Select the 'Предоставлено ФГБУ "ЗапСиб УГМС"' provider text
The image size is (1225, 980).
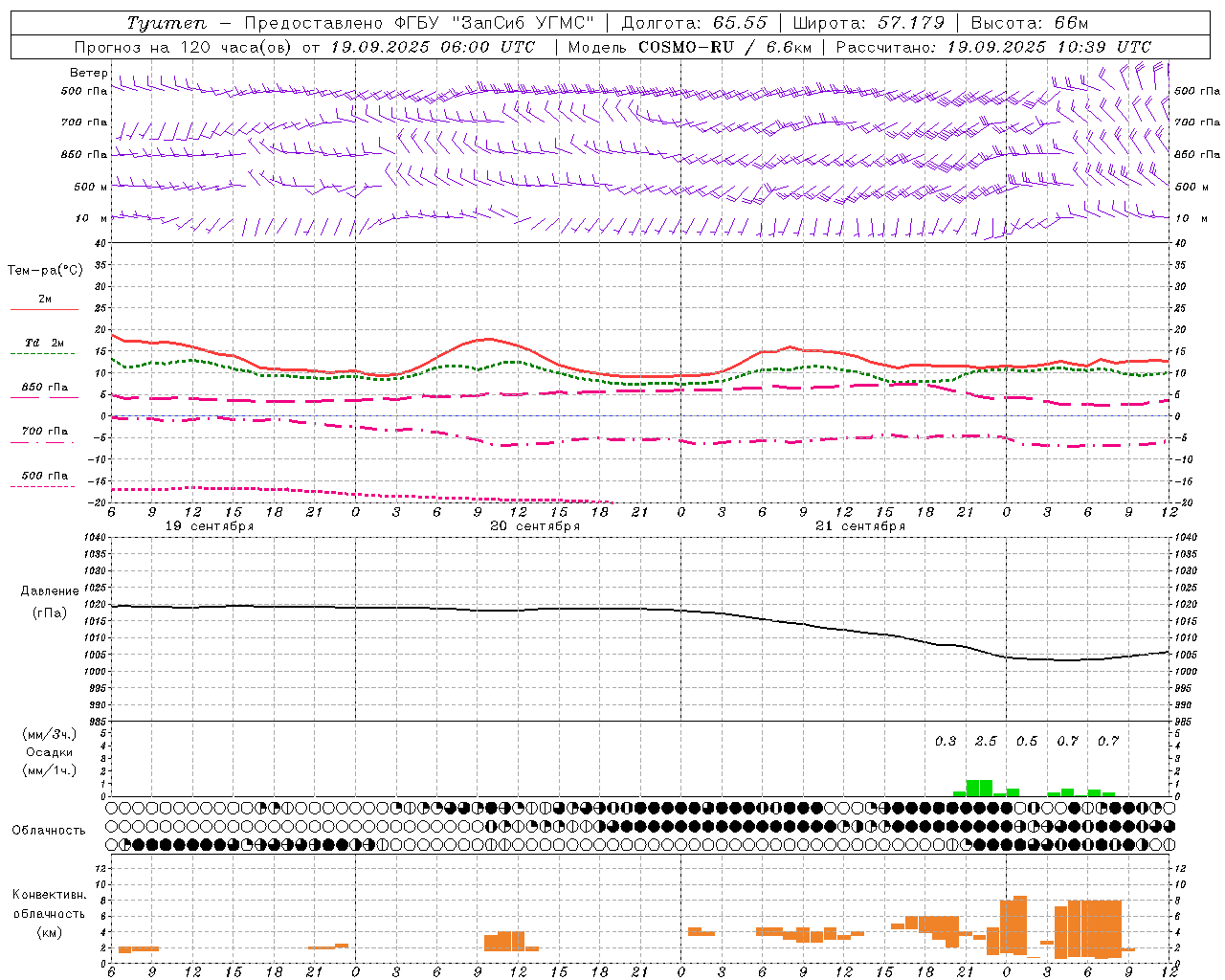(x=419, y=23)
